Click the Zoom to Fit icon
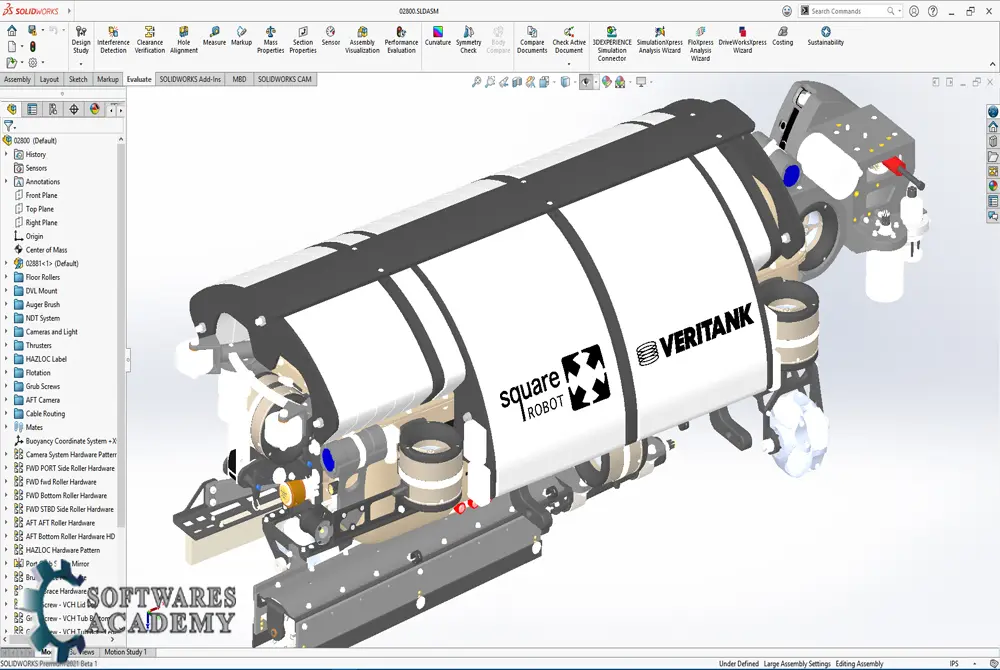Viewport: 1000px width, 670px height. [x=476, y=82]
